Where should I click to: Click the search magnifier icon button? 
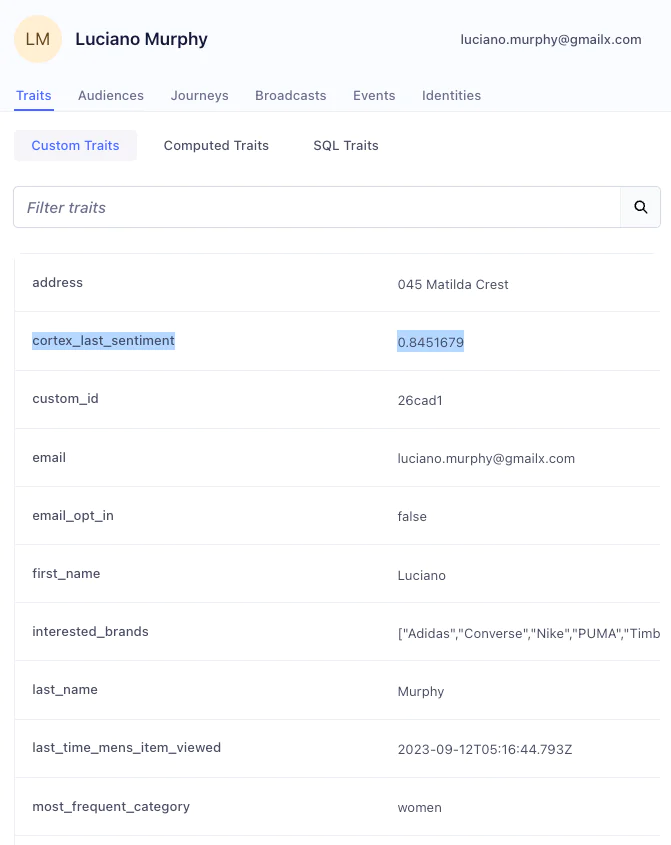point(640,207)
